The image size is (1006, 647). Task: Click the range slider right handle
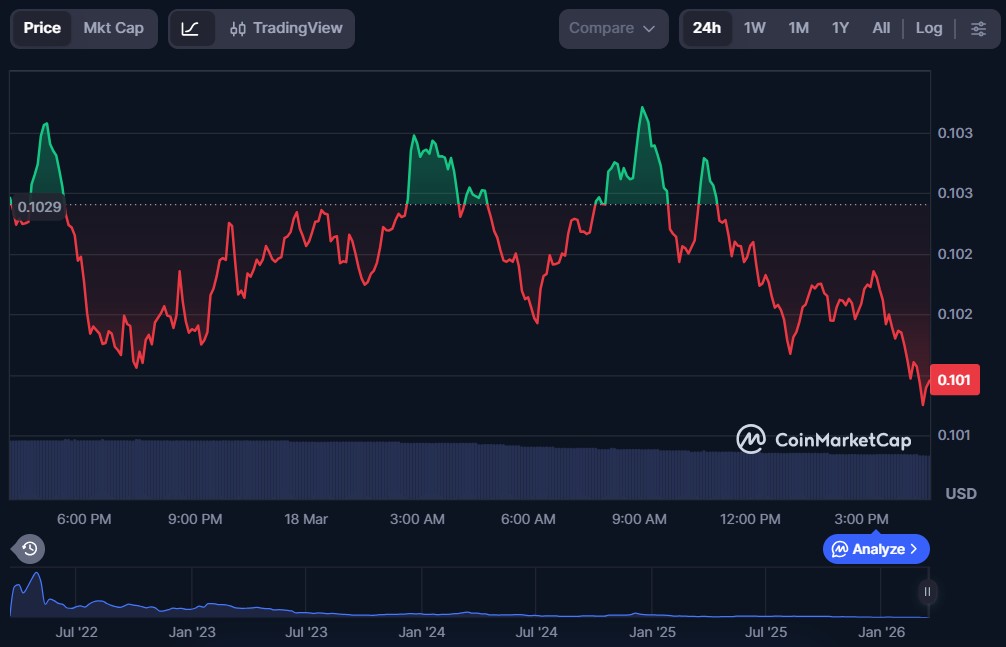927,592
